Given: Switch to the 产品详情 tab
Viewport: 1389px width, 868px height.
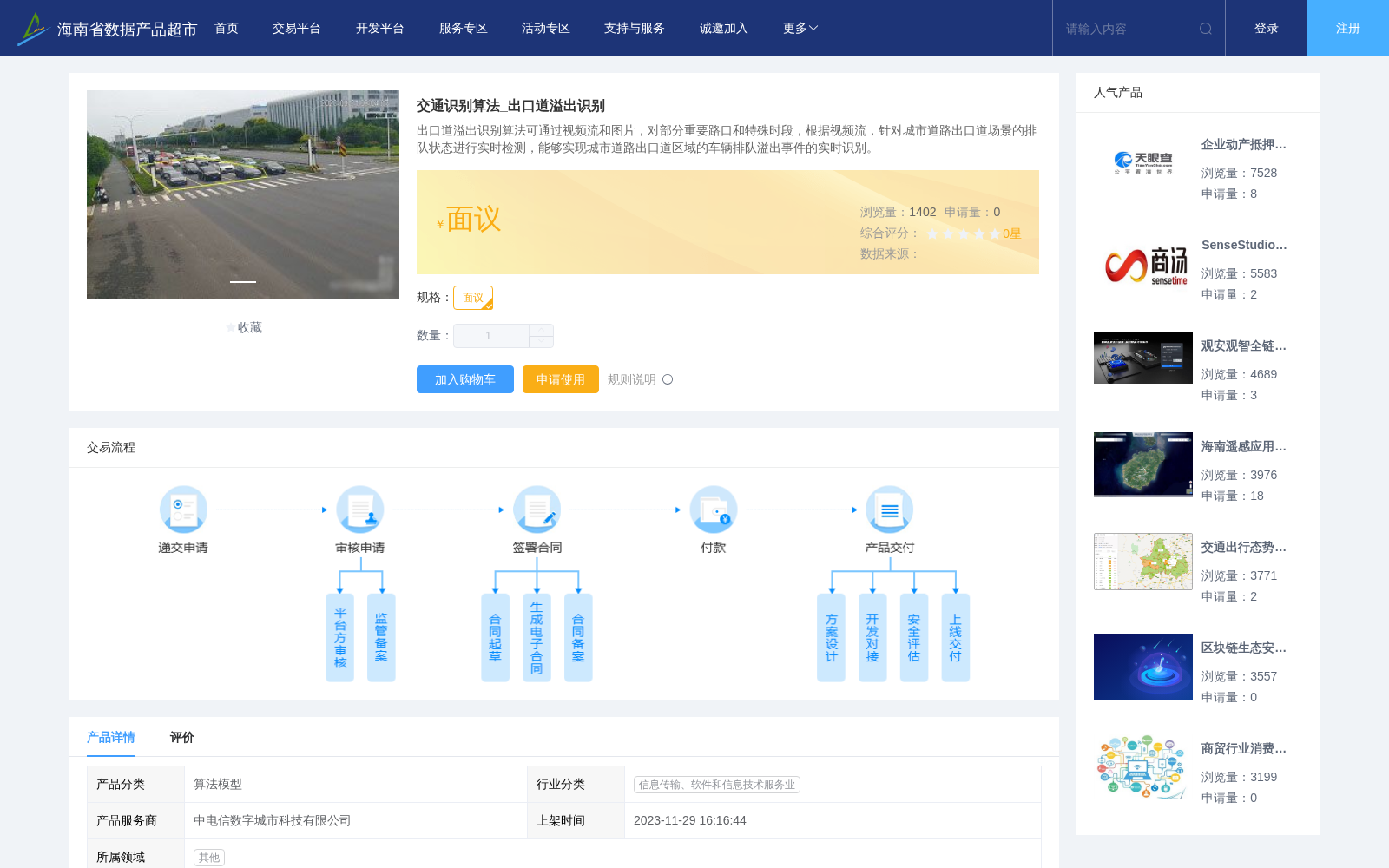Looking at the screenshot, I should (111, 737).
